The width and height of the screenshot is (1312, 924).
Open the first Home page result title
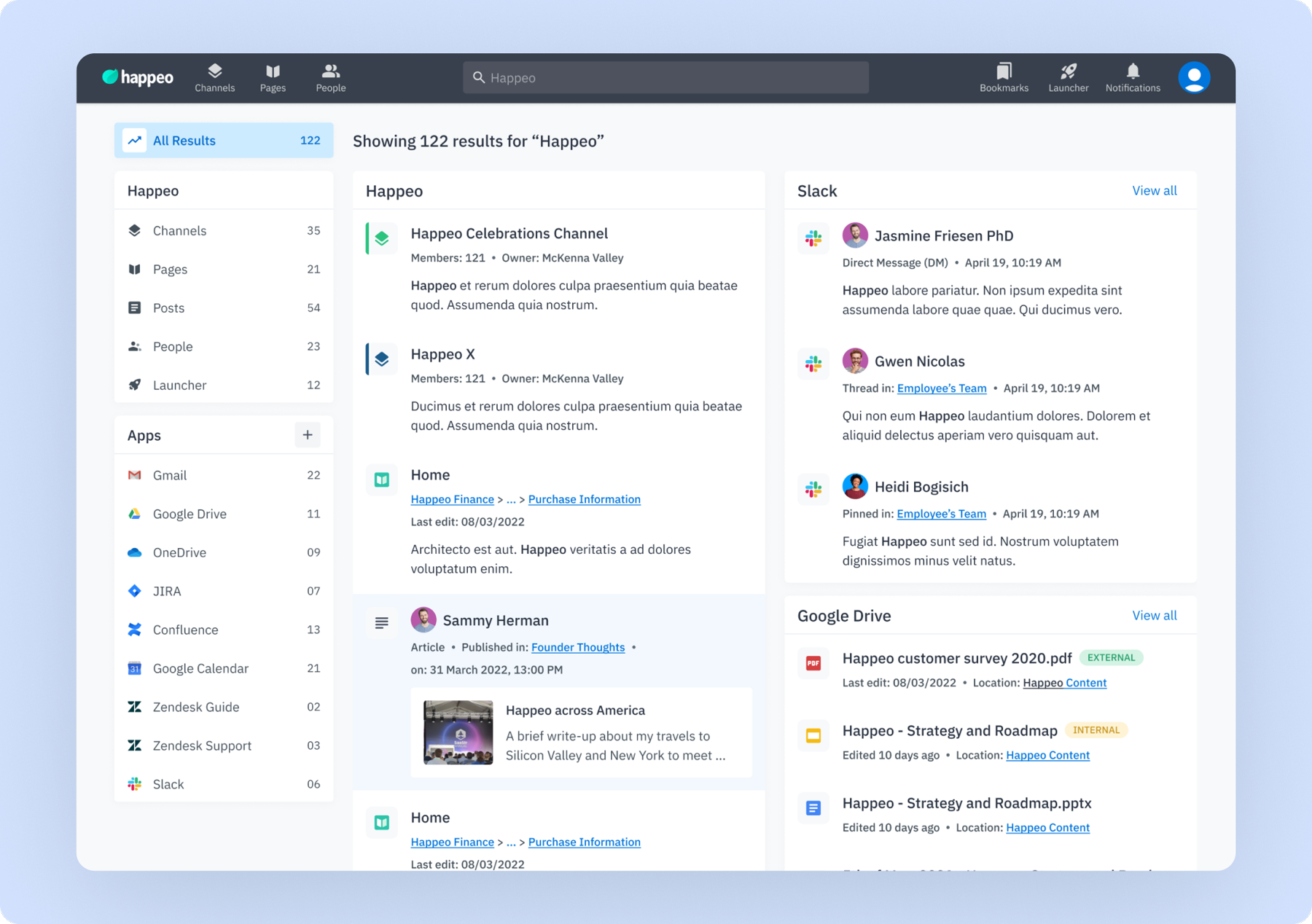click(430, 475)
